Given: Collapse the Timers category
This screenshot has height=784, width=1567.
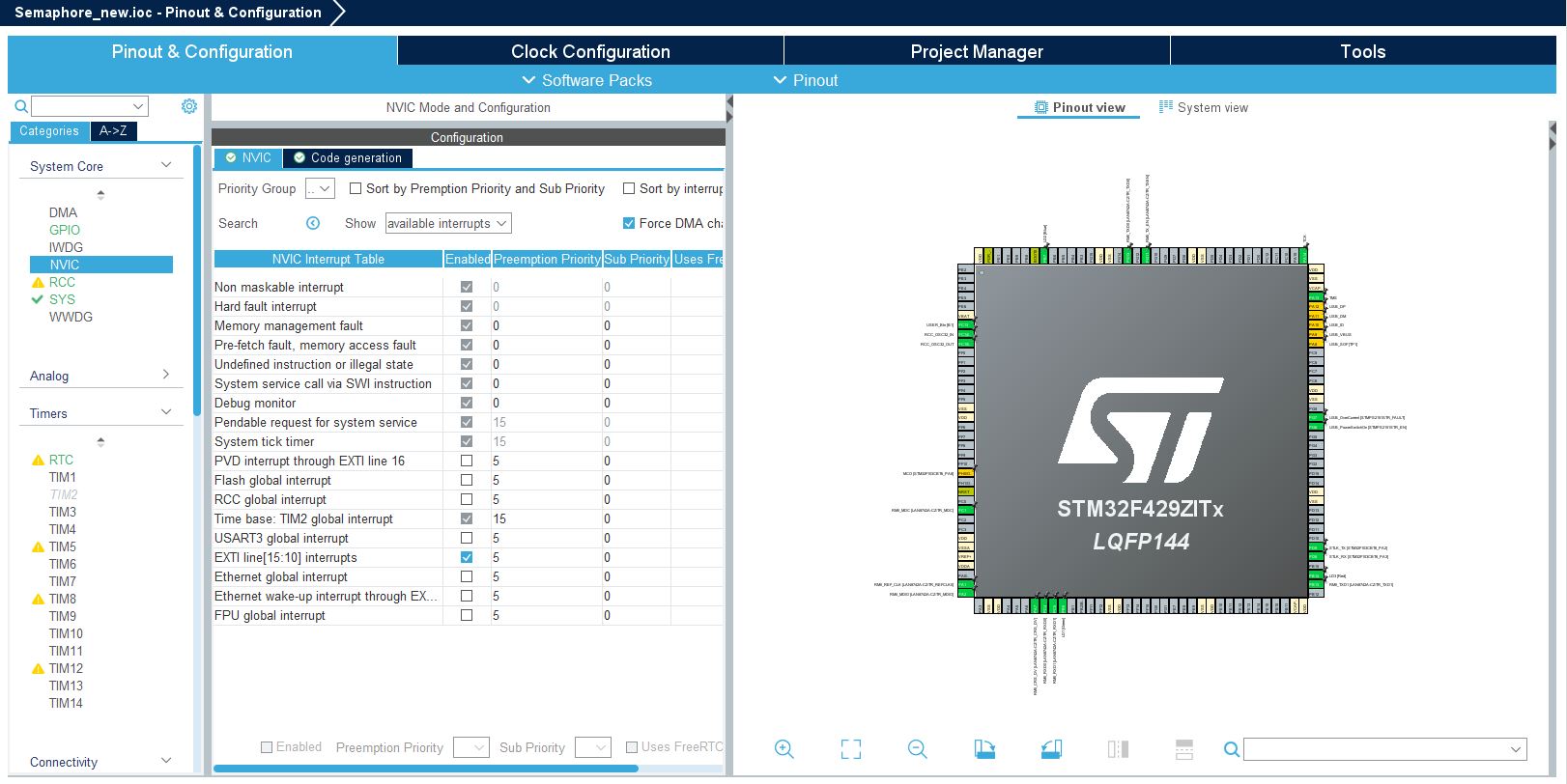Looking at the screenshot, I should 166,412.
